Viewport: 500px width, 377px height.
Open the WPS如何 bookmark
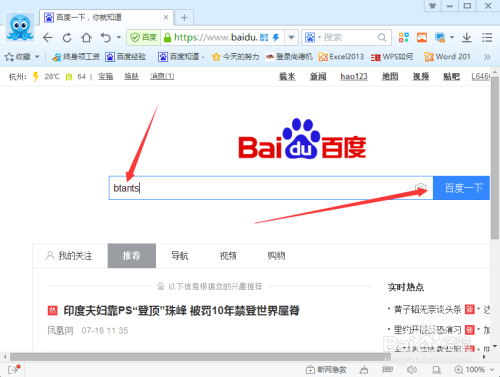coord(392,57)
